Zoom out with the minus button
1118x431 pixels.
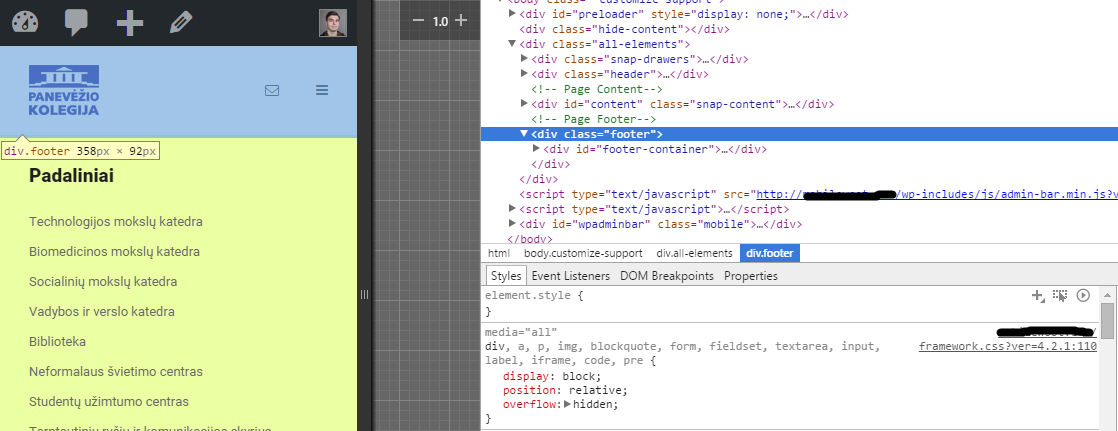tap(418, 21)
